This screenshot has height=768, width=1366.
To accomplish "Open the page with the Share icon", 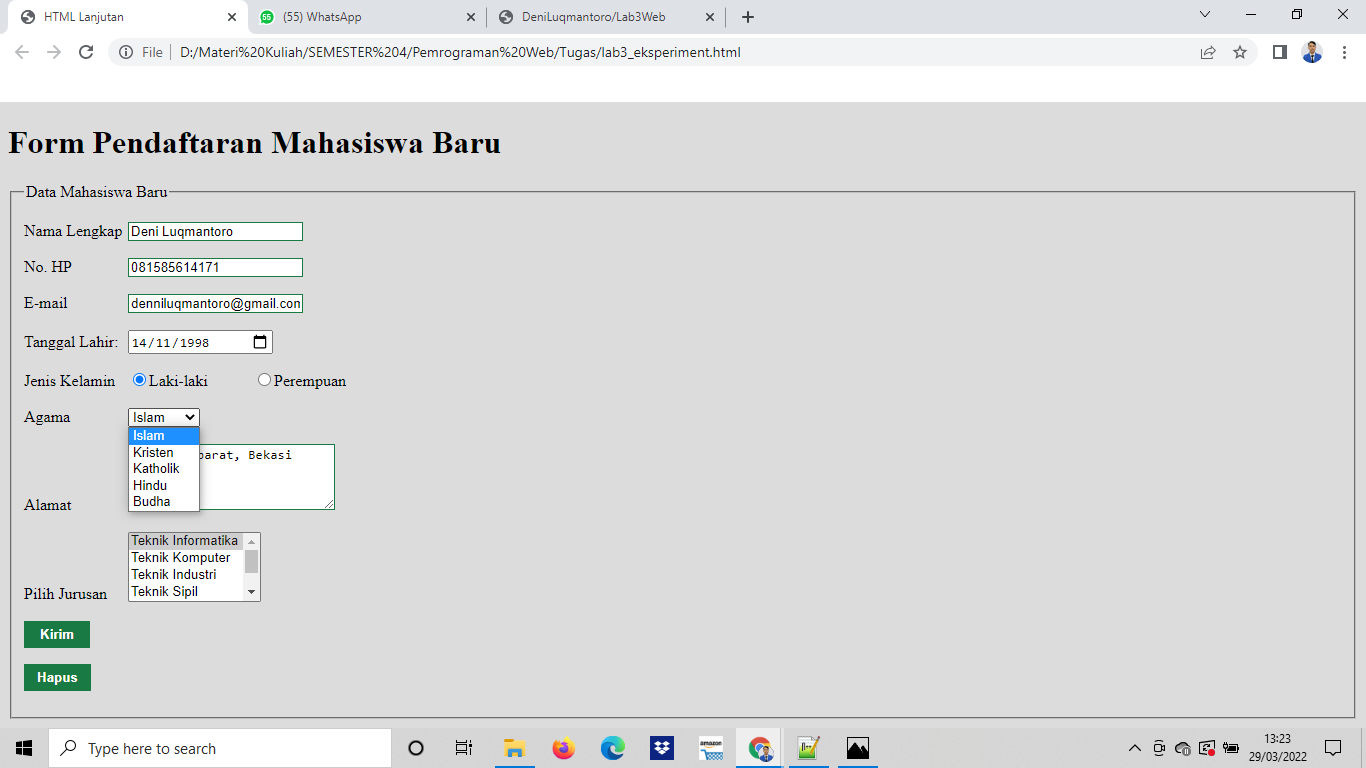I will click(1207, 52).
